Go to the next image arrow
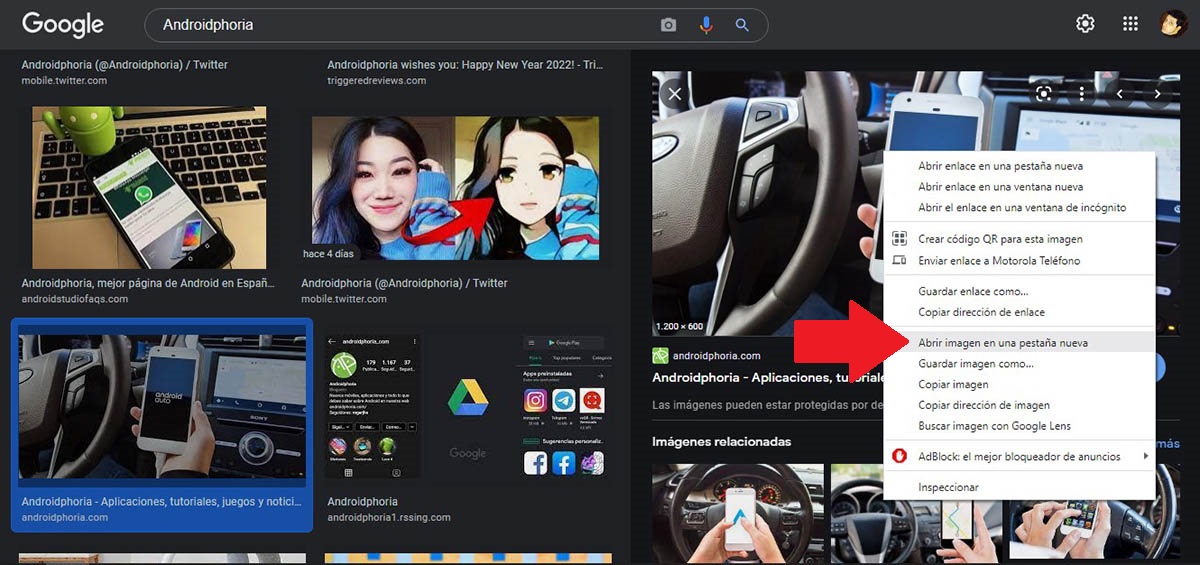 pos(1158,93)
